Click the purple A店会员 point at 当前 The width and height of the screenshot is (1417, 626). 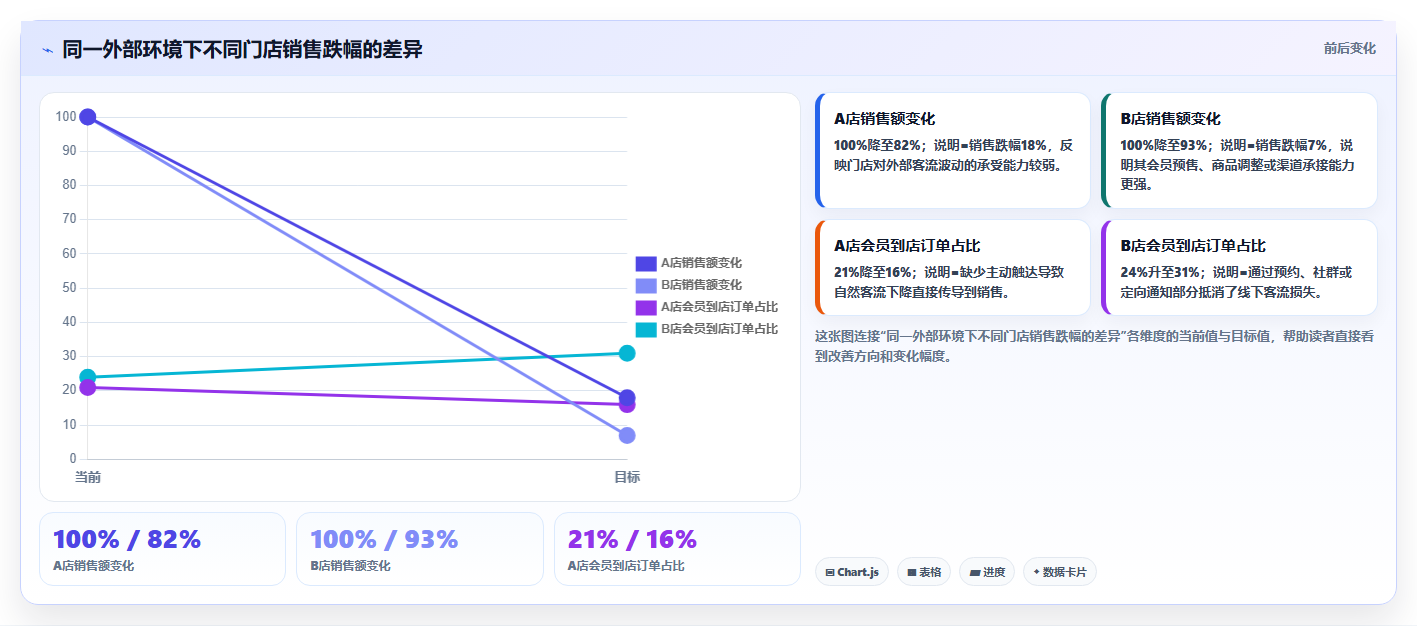(x=88, y=388)
